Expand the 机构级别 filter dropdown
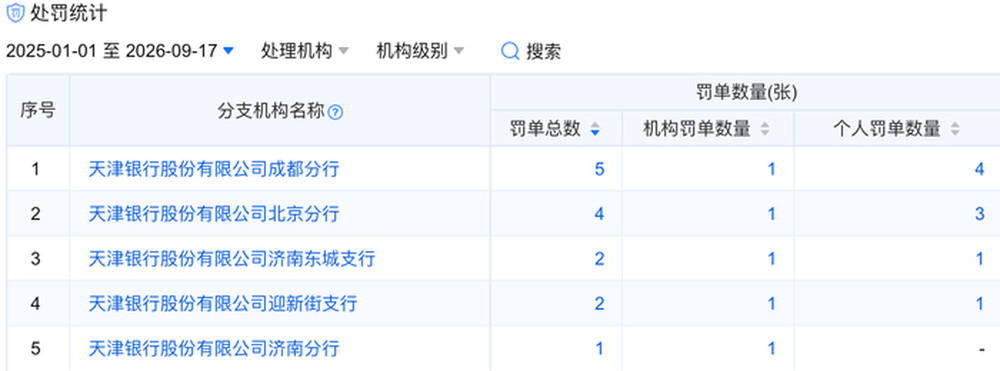The width and height of the screenshot is (1000, 371). [420, 51]
